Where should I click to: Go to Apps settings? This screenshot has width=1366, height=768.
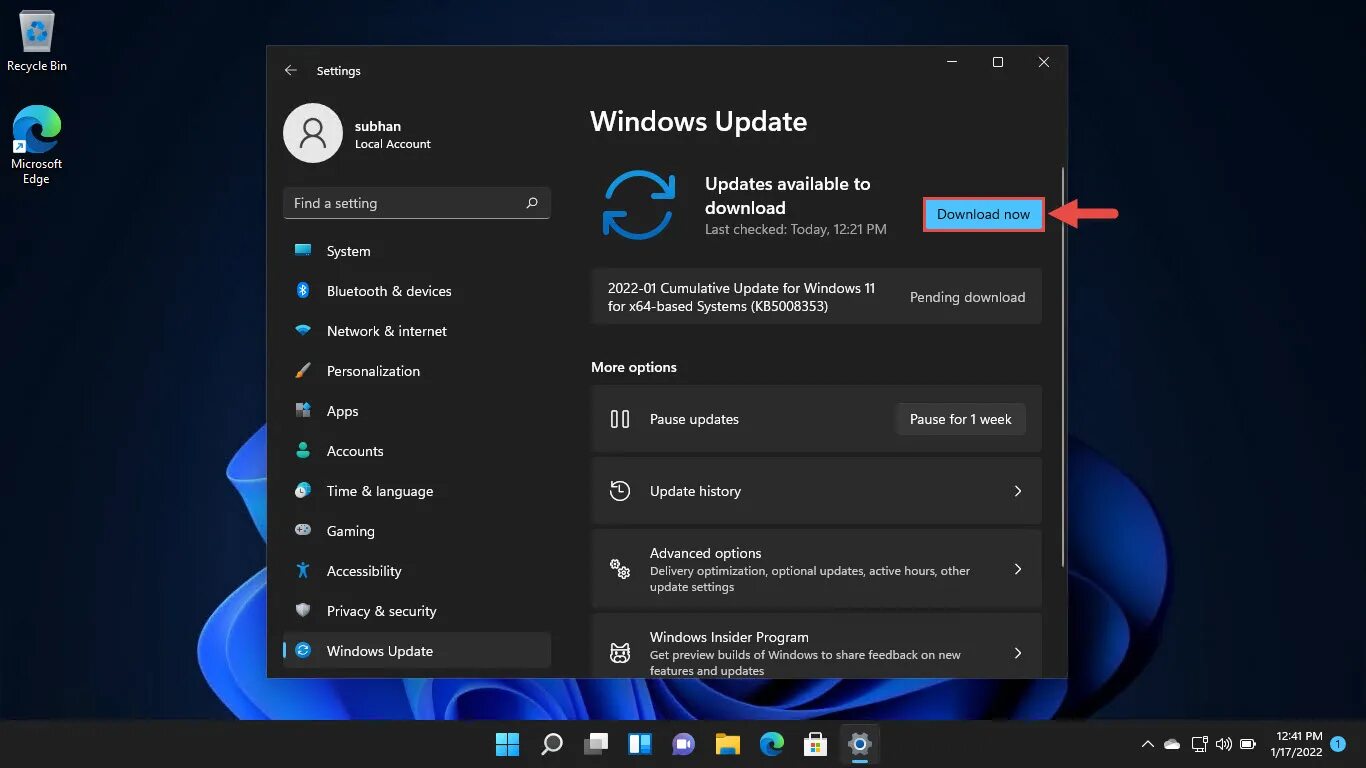click(417, 411)
